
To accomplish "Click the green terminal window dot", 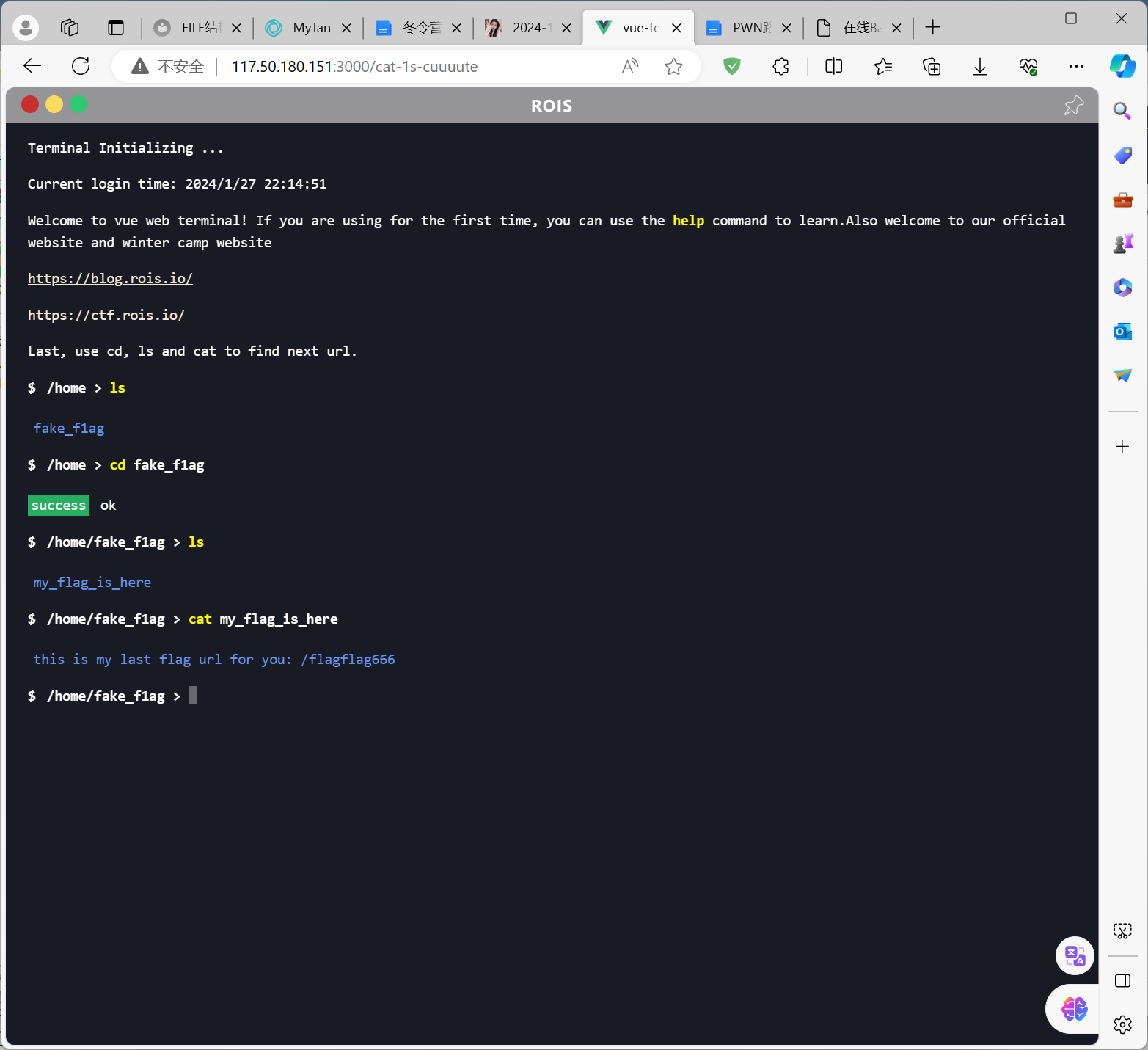I will pyautogui.click(x=78, y=105).
